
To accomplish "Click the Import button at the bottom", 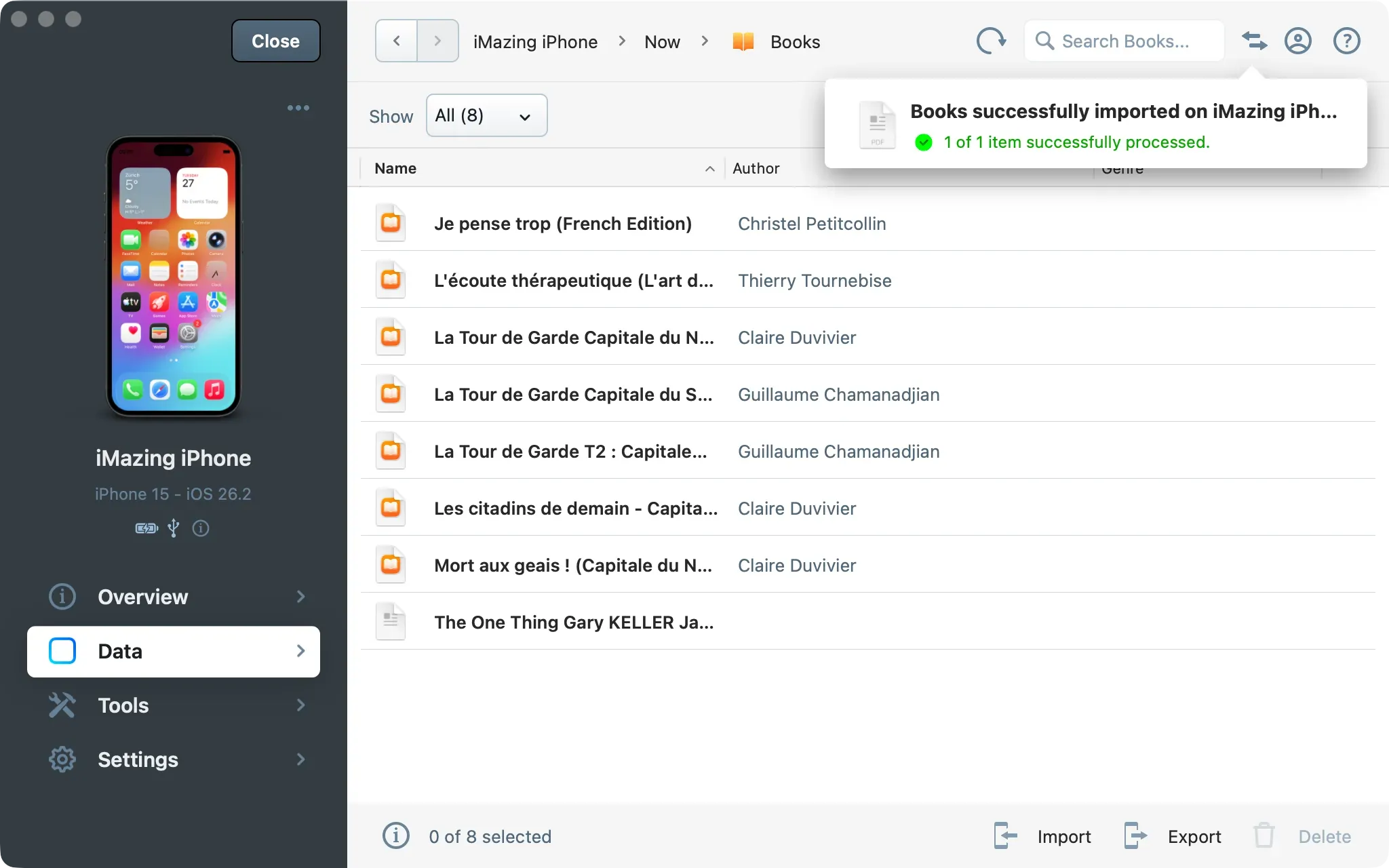I will (1063, 836).
